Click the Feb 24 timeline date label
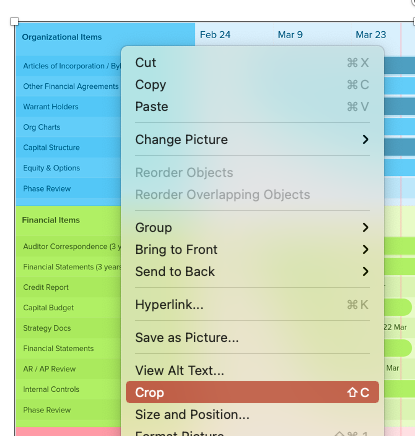 215,35
